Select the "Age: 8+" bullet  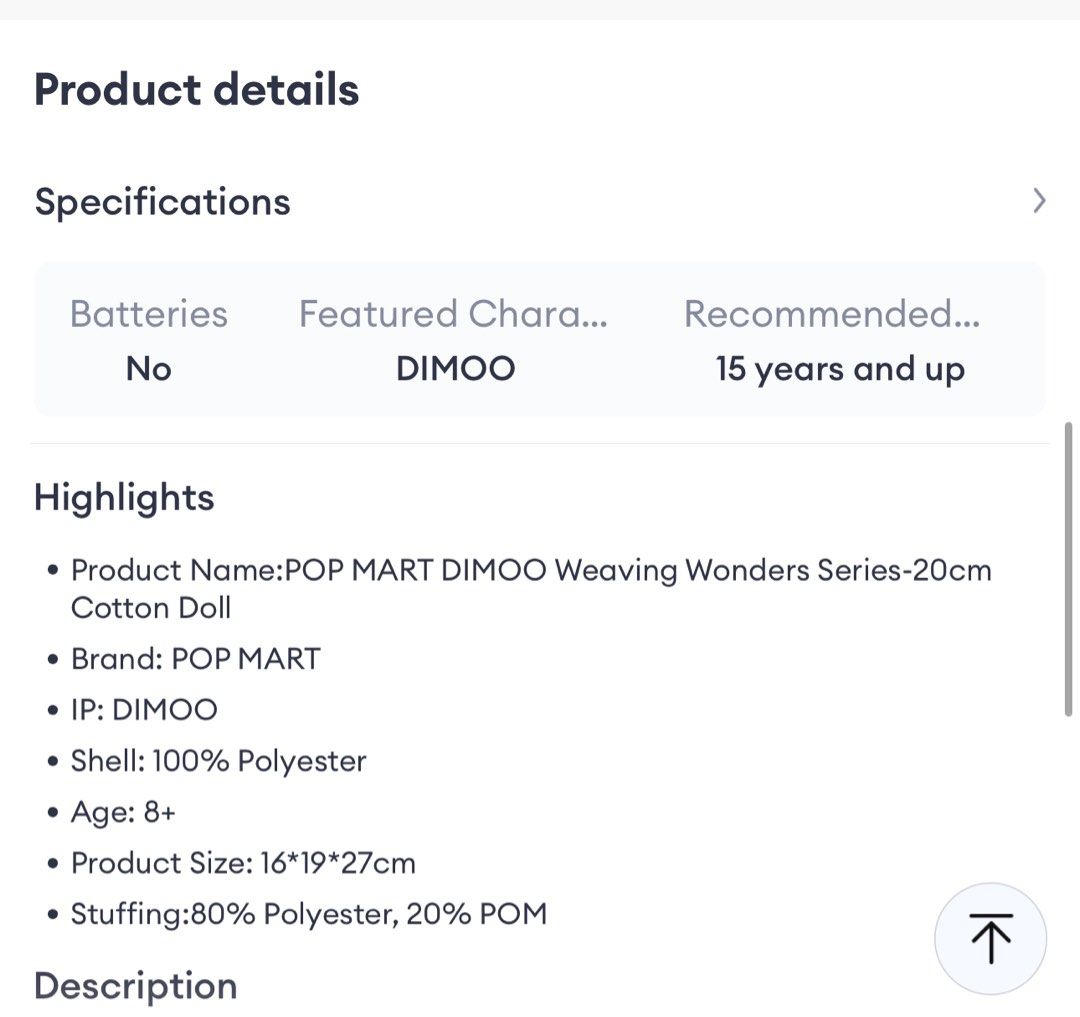(x=123, y=812)
